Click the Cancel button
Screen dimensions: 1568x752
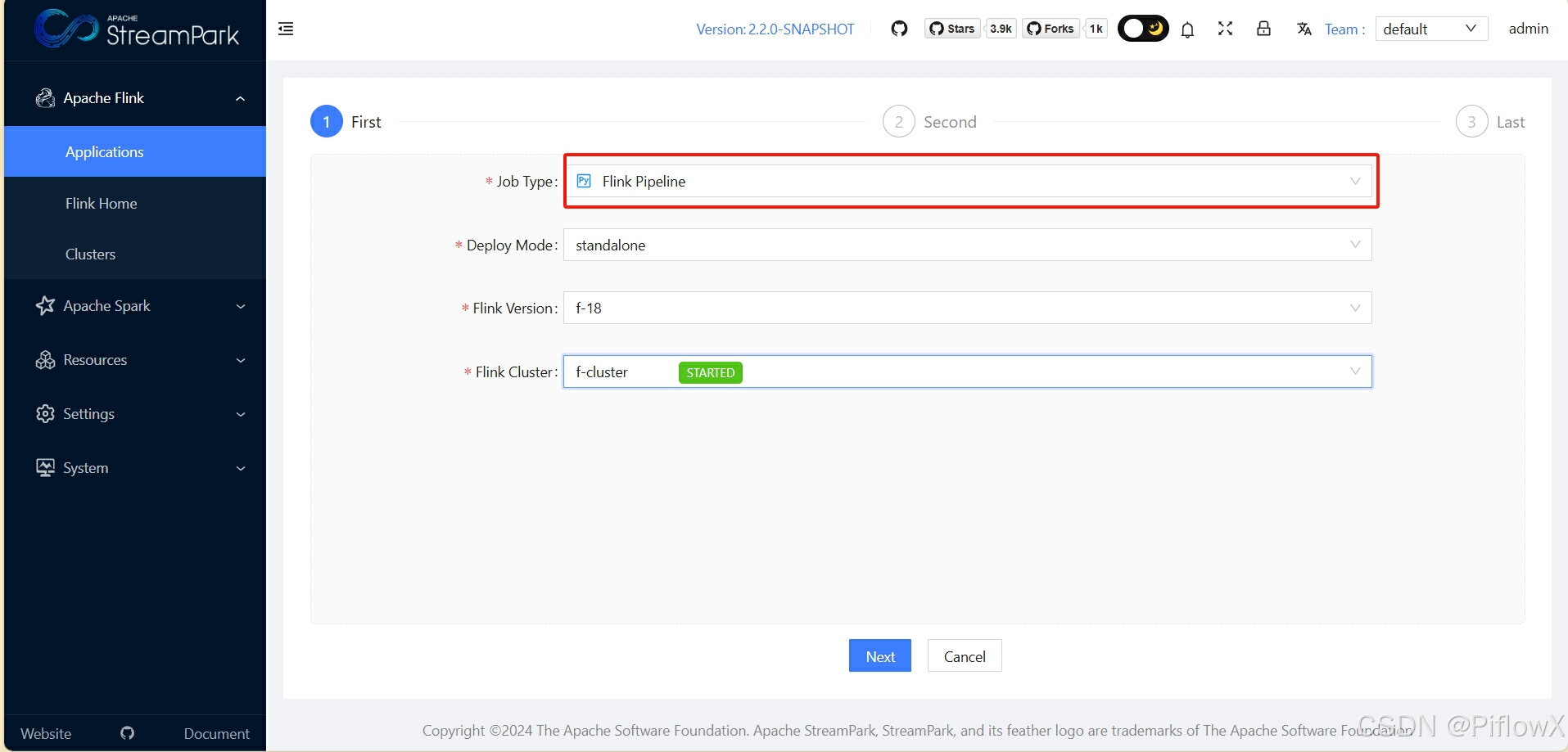[x=965, y=655]
